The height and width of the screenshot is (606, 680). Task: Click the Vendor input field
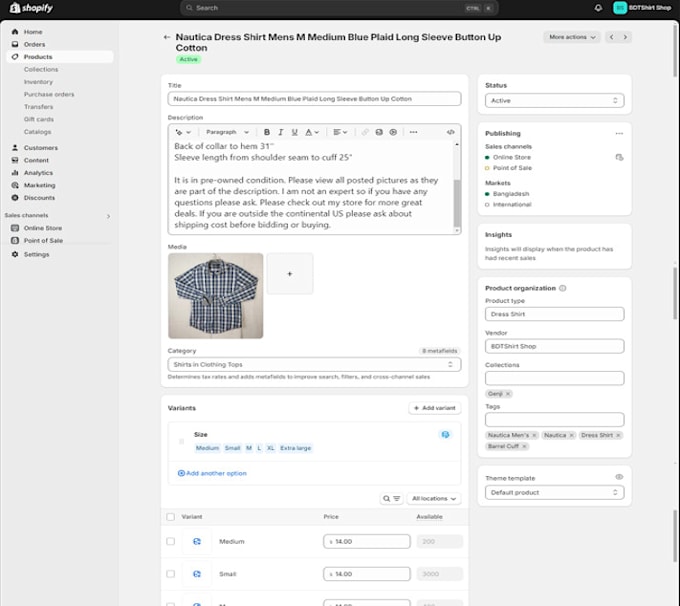(554, 347)
